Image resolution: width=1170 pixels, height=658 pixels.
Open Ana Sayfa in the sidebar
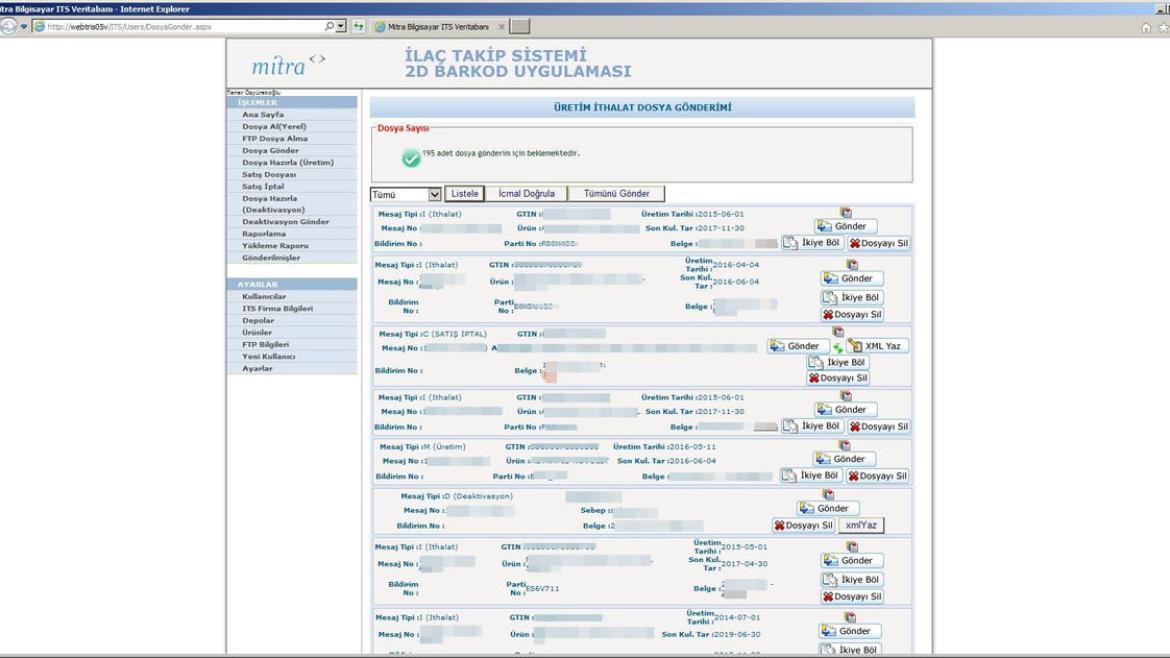coord(263,115)
